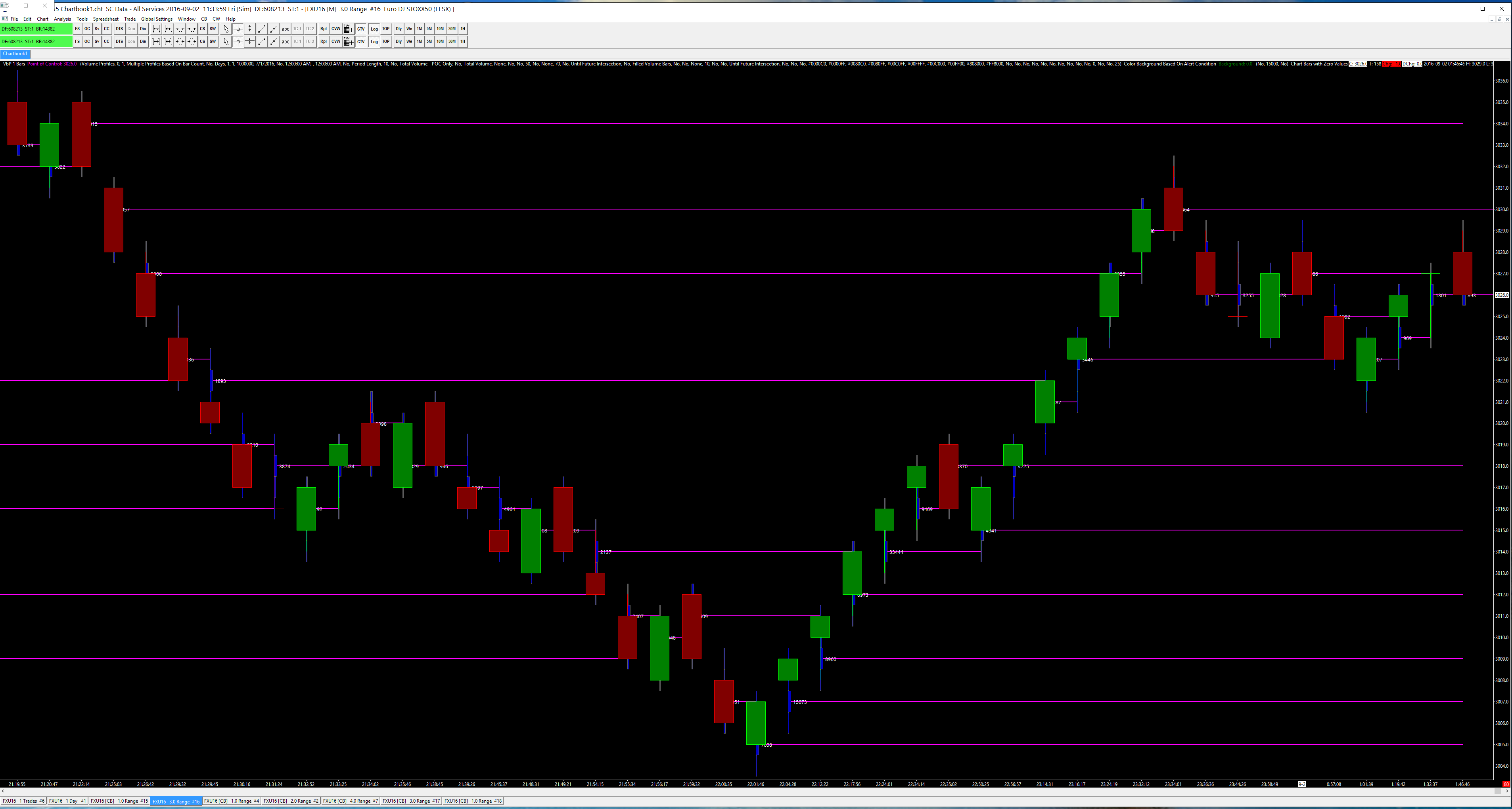Screen dimensions: 1512x809
Task: Toggle Log scale in the lower toolbar
Action: [374, 42]
